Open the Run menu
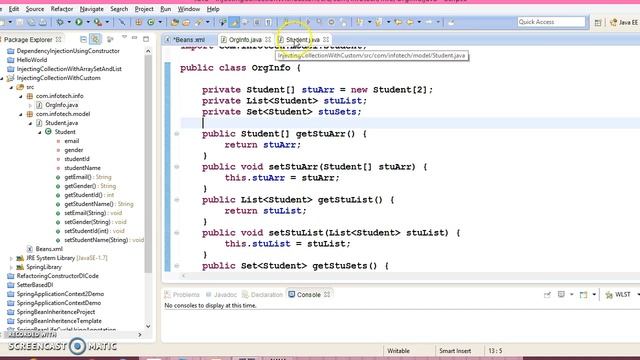Viewport: 640px width, 360px height. (165, 9)
